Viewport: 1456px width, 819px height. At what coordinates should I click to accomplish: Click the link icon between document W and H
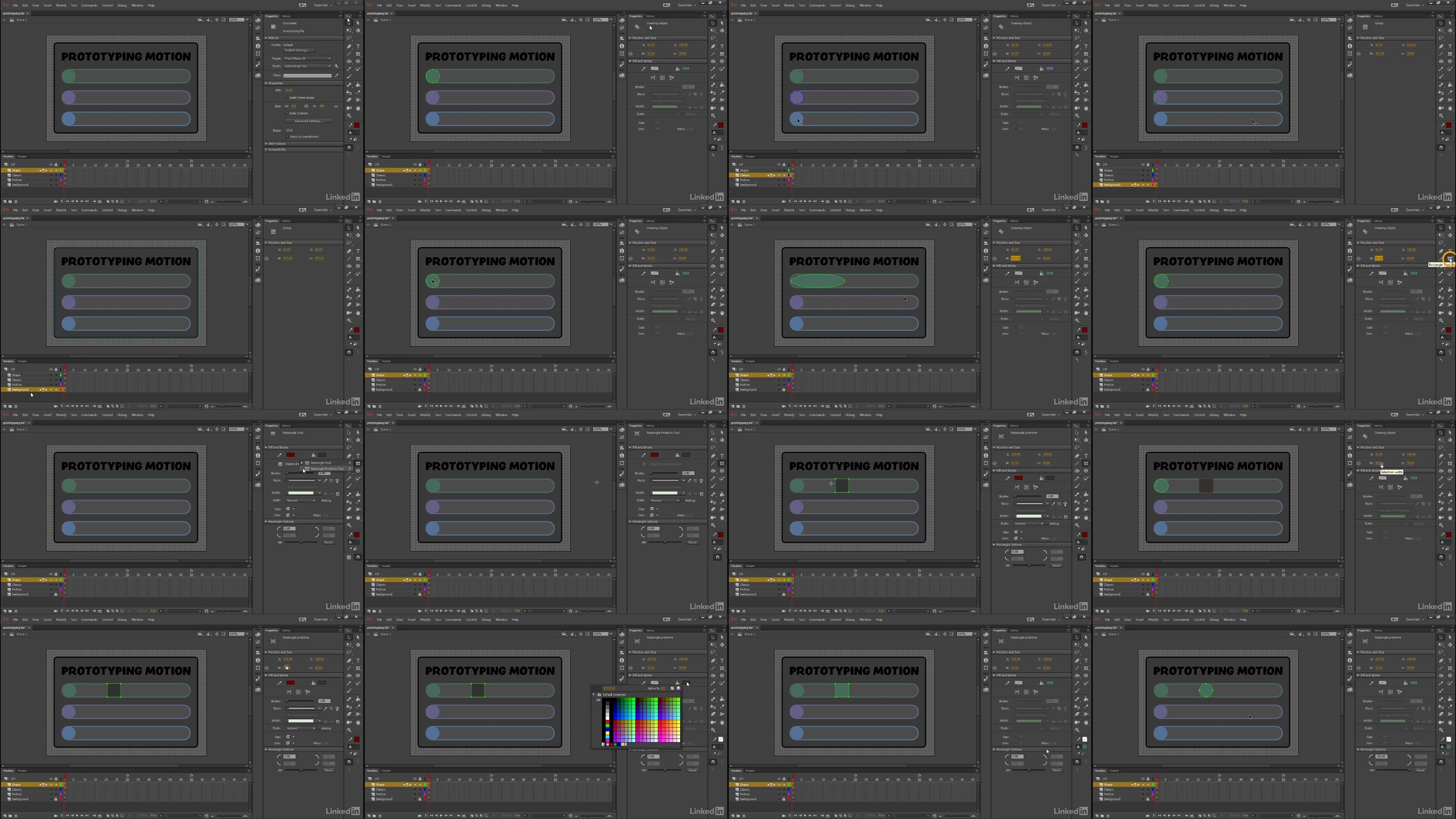[306, 106]
